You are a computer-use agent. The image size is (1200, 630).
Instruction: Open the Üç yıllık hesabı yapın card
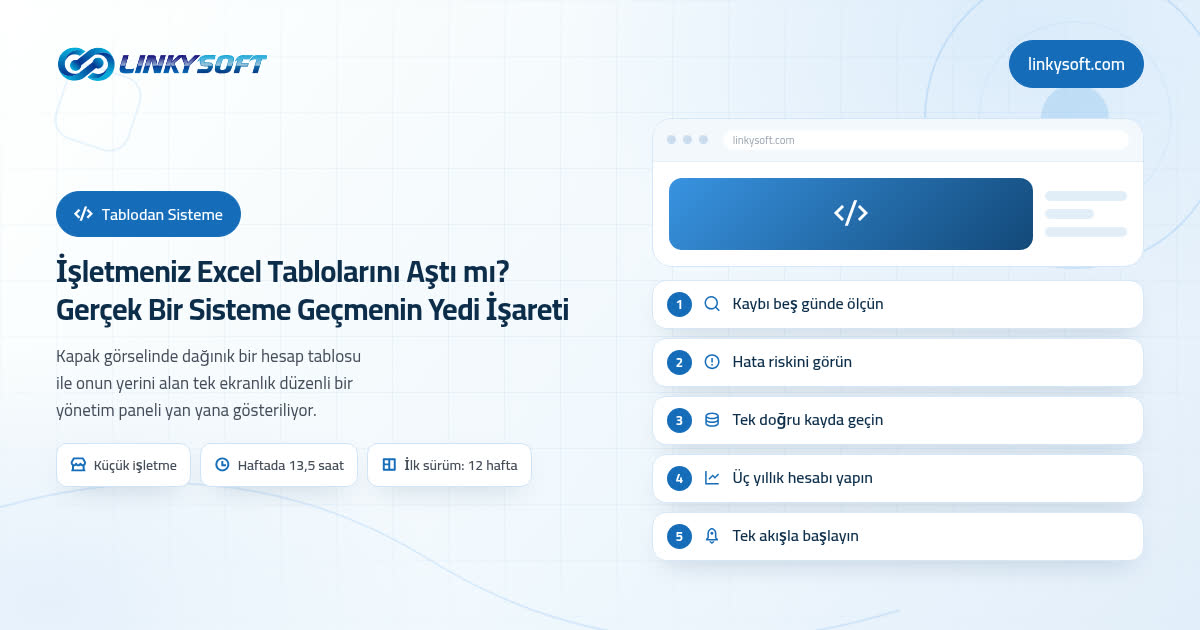point(897,478)
